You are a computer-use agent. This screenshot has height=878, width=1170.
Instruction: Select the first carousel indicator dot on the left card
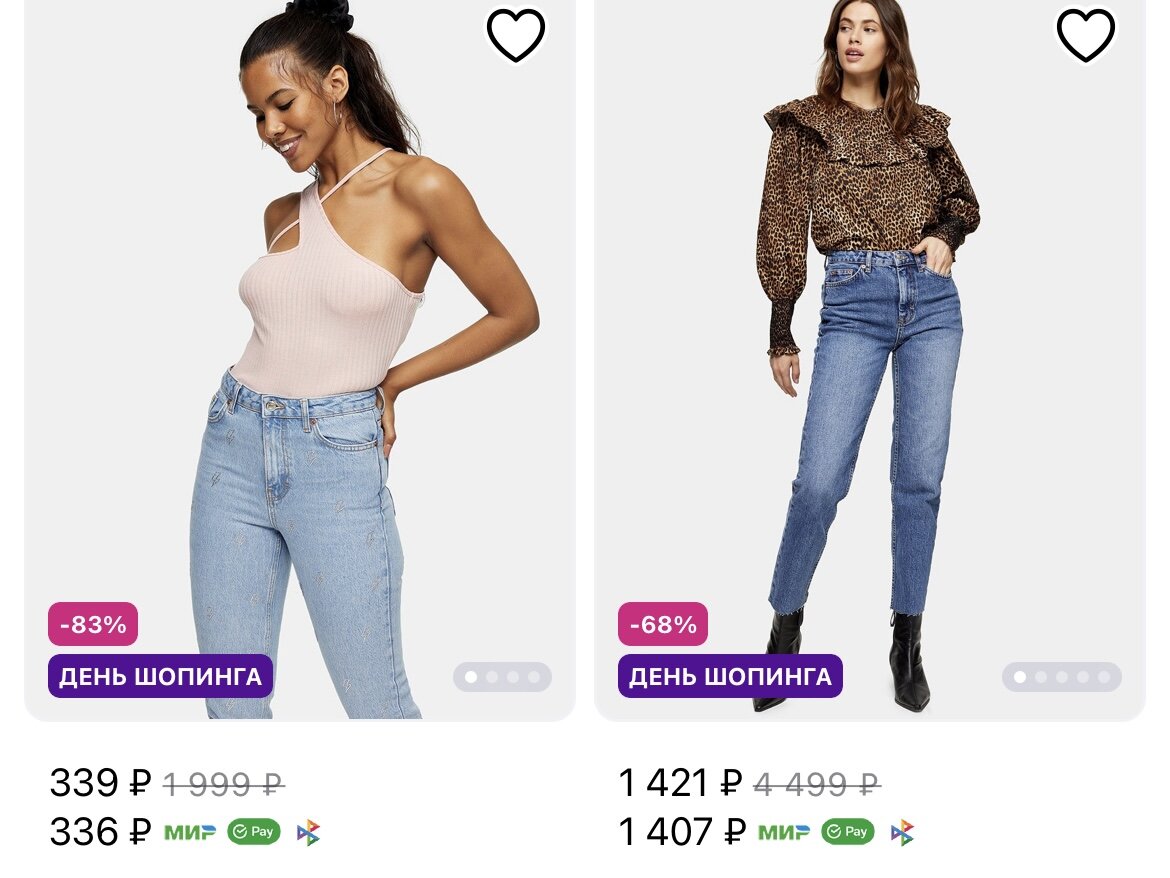471,678
